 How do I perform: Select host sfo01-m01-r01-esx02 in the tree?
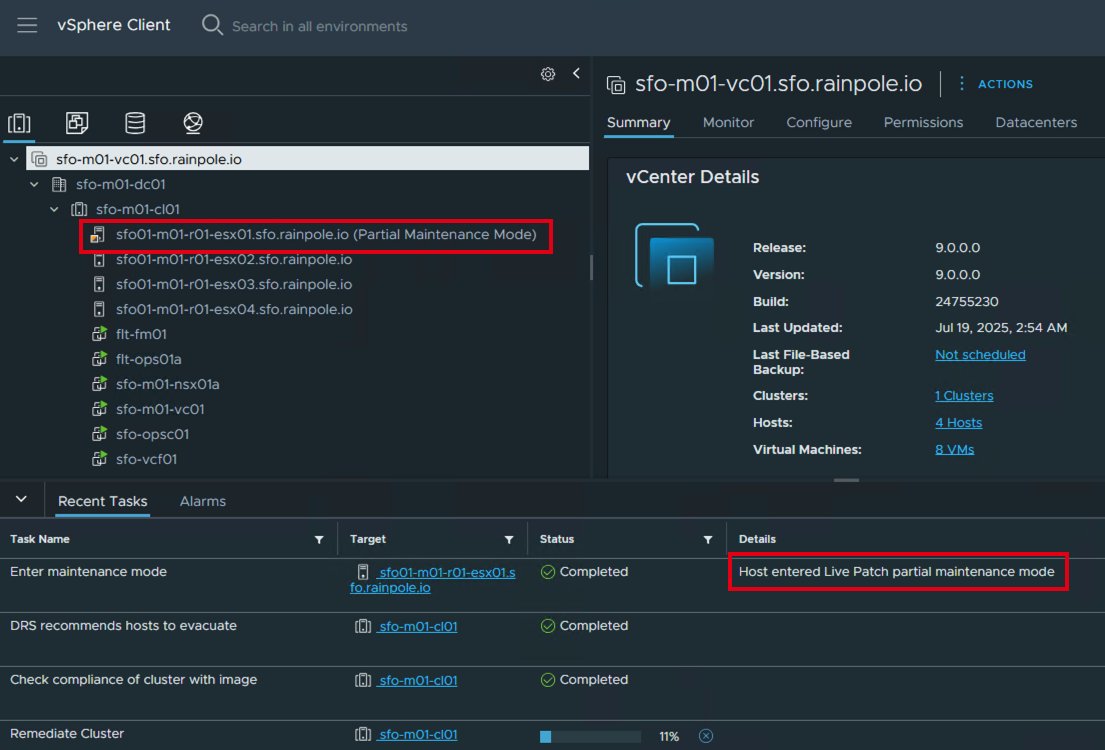coord(234,259)
